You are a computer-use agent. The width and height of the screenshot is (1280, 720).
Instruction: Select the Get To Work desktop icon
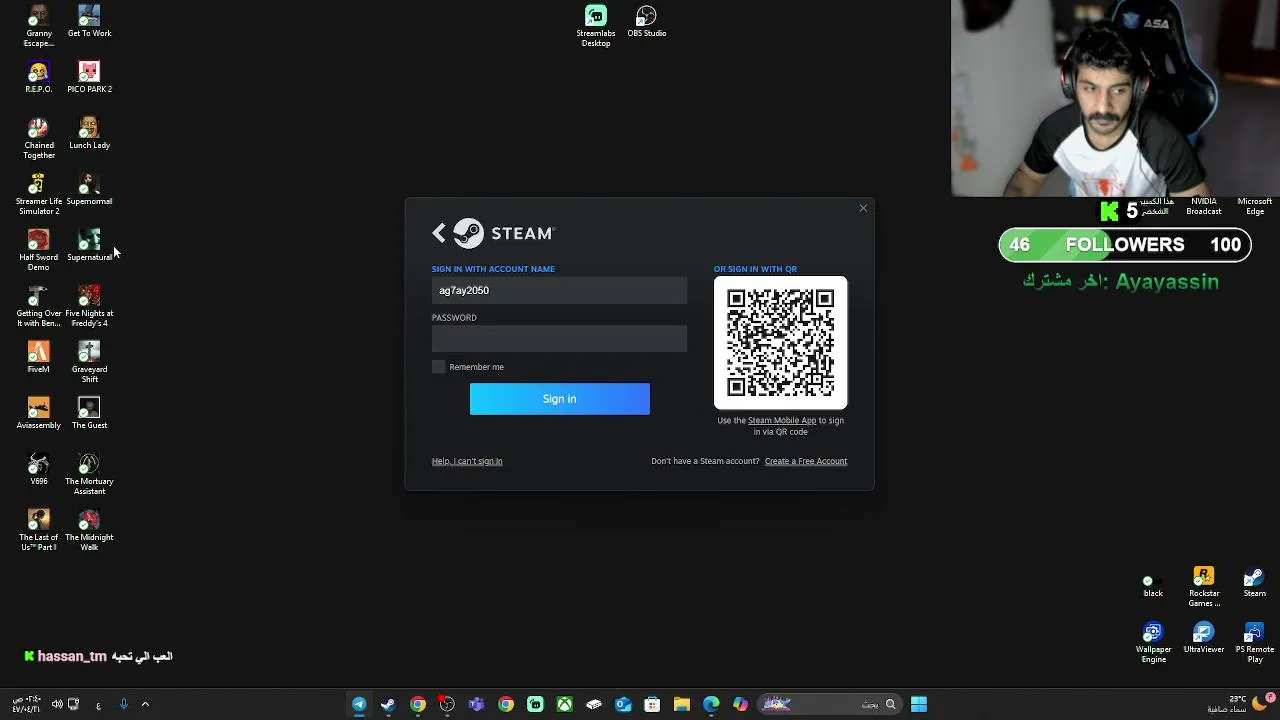click(x=89, y=22)
